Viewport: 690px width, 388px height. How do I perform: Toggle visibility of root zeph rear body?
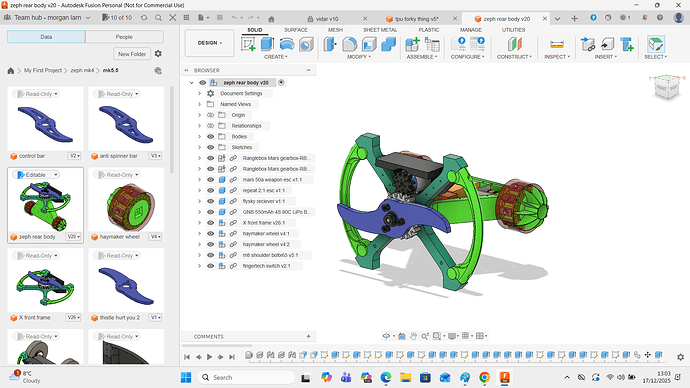(202, 82)
